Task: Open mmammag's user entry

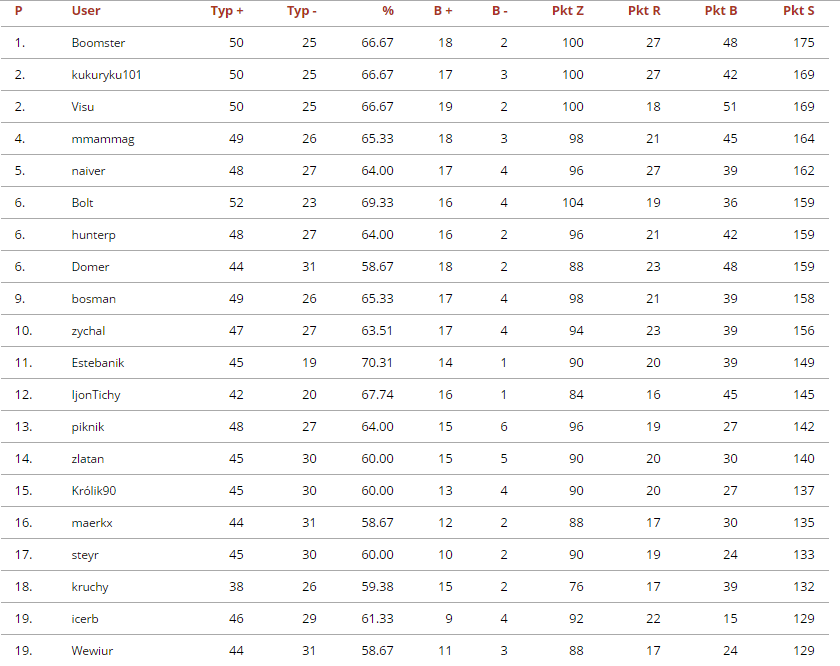Action: point(103,139)
